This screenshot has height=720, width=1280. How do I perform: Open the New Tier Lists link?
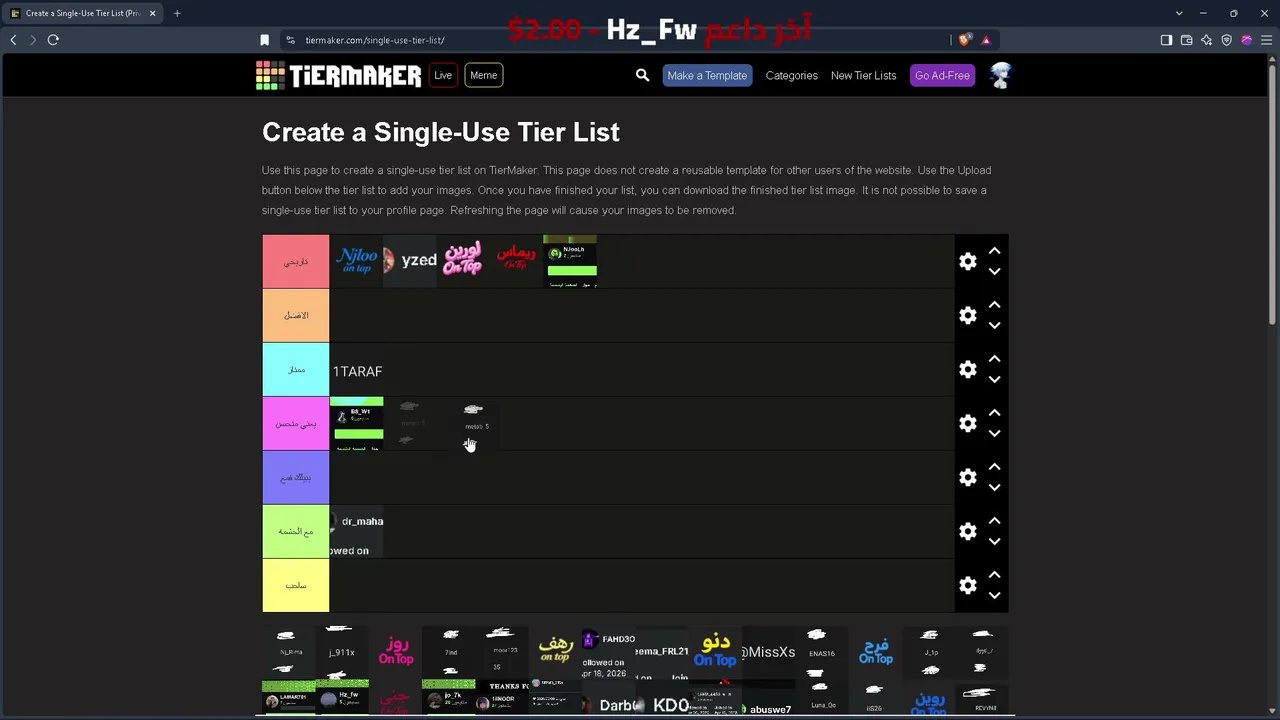863,75
